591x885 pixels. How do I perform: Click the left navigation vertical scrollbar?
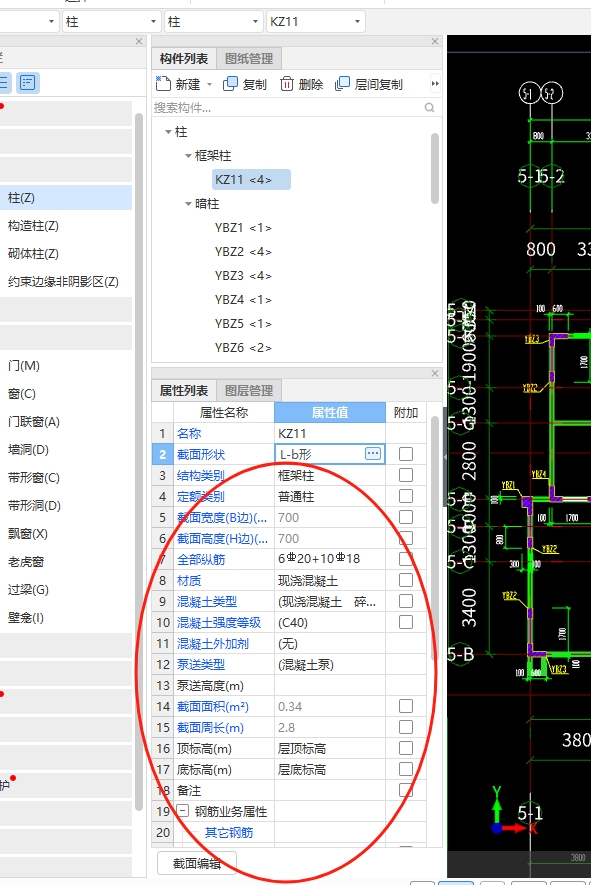[139, 463]
